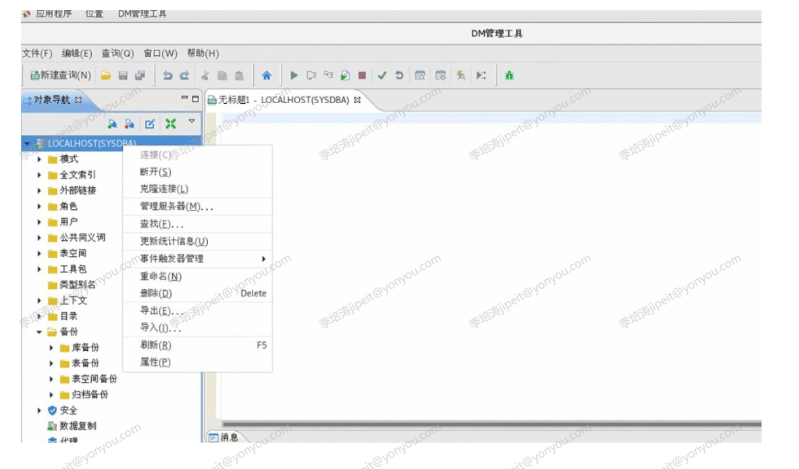Expand the 用户 folder arrow
Screen dimensions: 799x469
point(39,222)
